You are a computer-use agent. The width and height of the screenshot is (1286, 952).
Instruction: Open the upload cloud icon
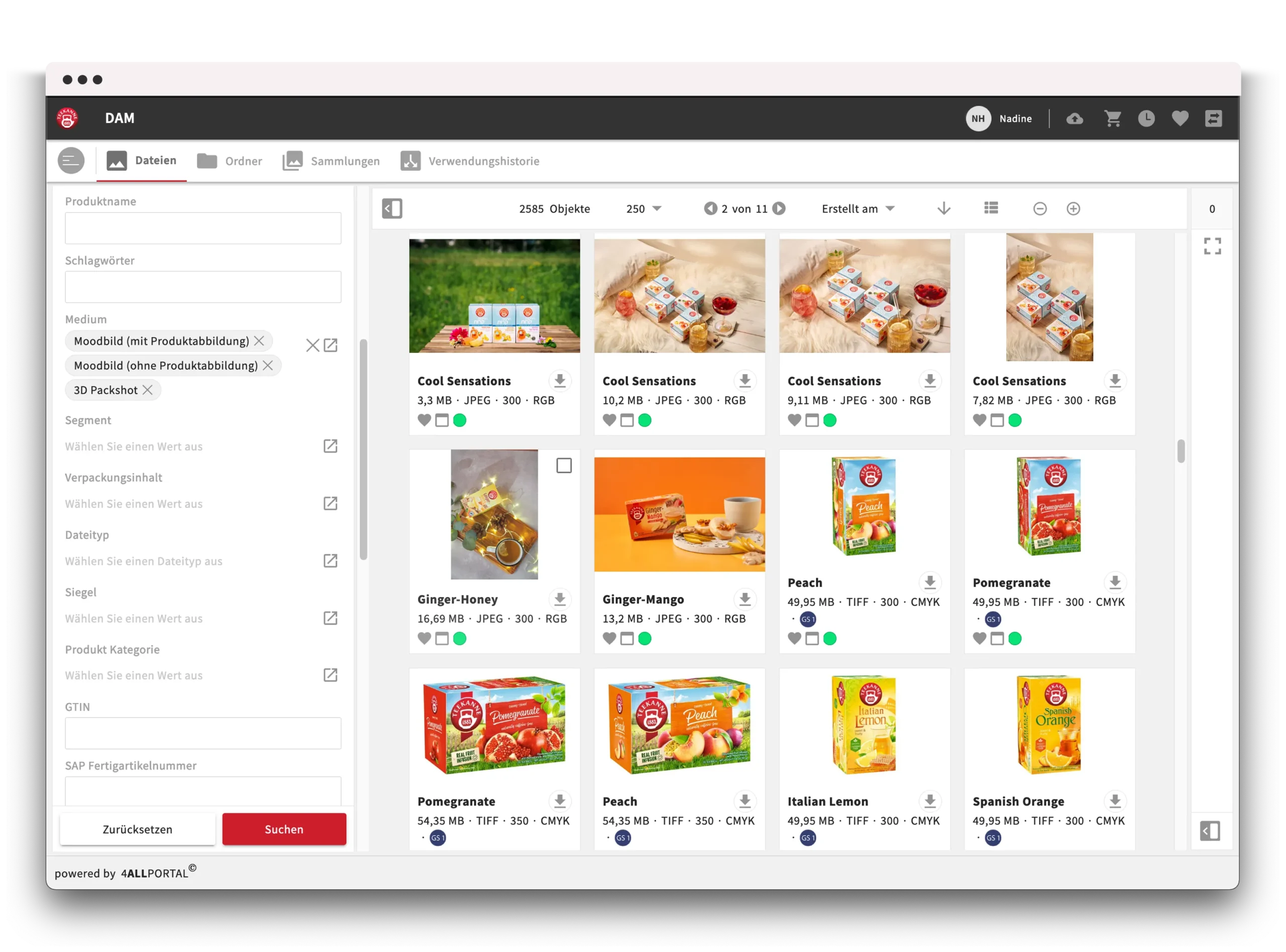[x=1075, y=118]
